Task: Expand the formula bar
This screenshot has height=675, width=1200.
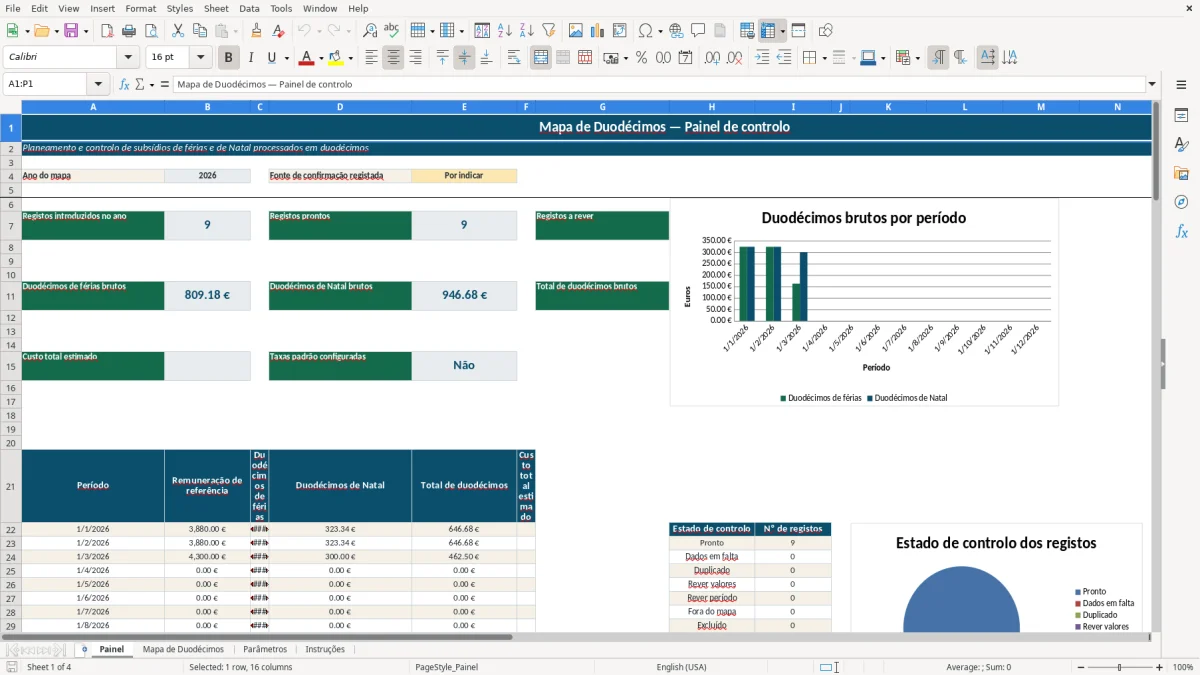Action: 1153,84
